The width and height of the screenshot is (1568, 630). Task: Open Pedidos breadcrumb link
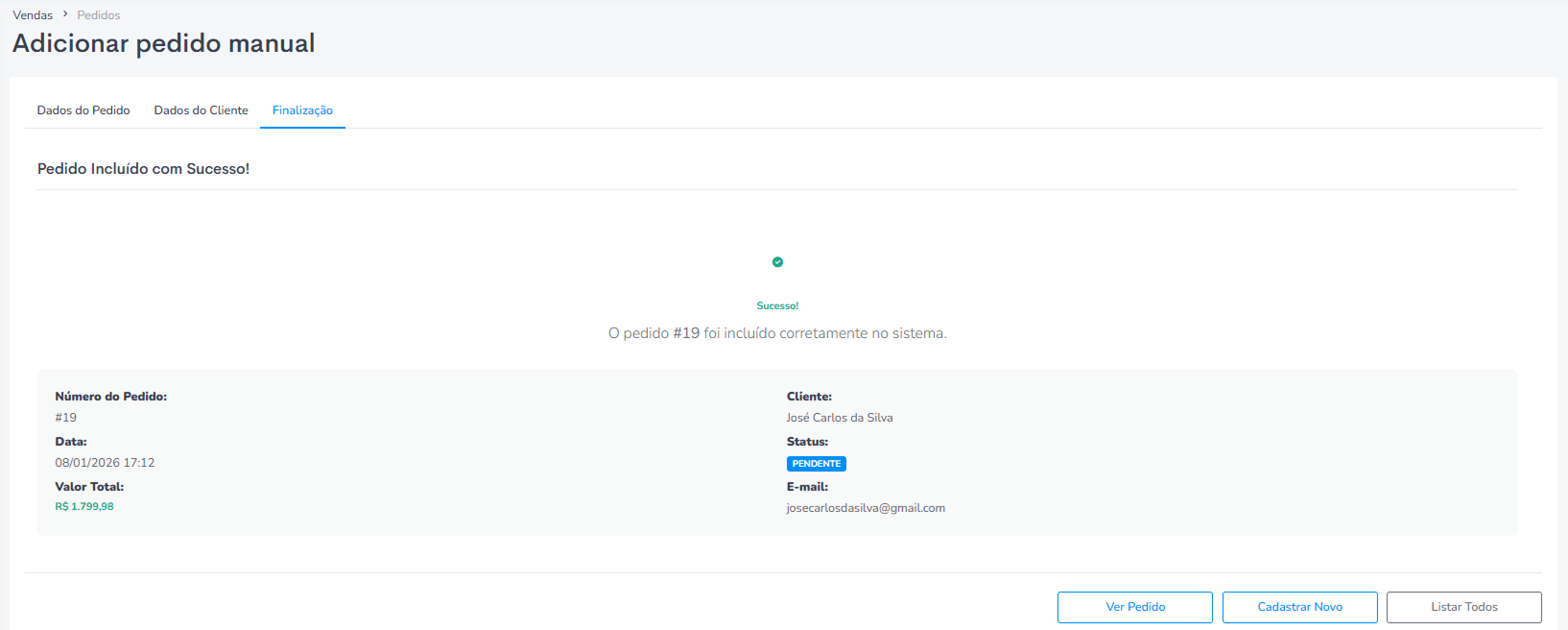(x=99, y=15)
